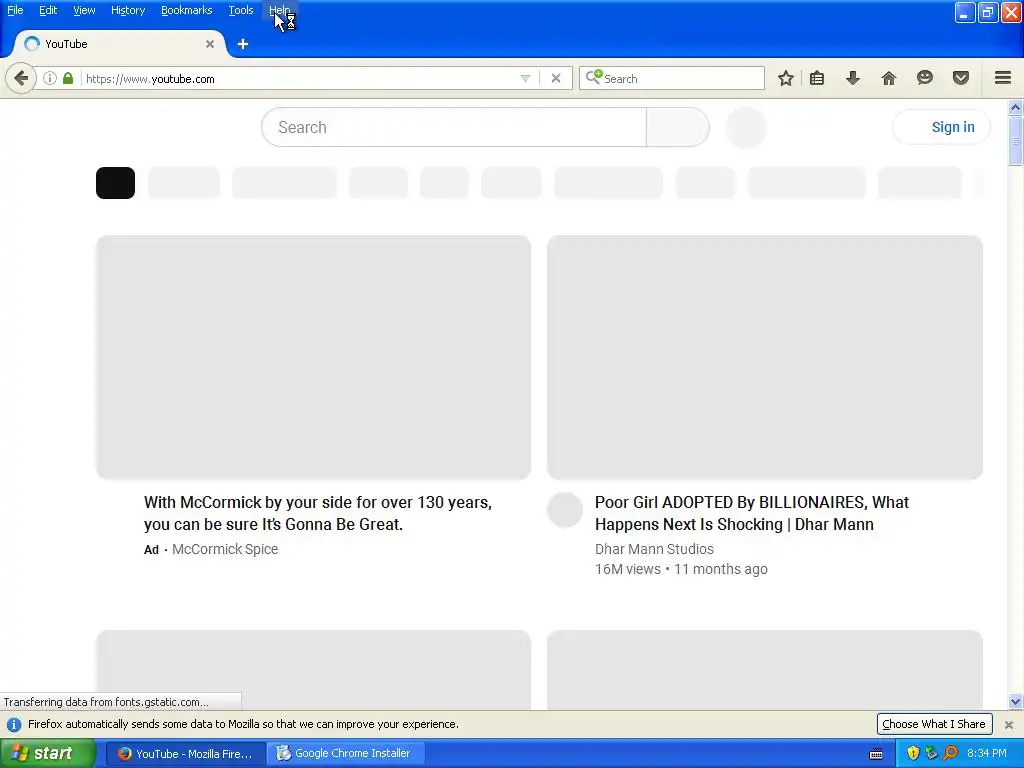Click the orange magnifier tray icon
This screenshot has height=768, width=1024.
pyautogui.click(x=951, y=753)
